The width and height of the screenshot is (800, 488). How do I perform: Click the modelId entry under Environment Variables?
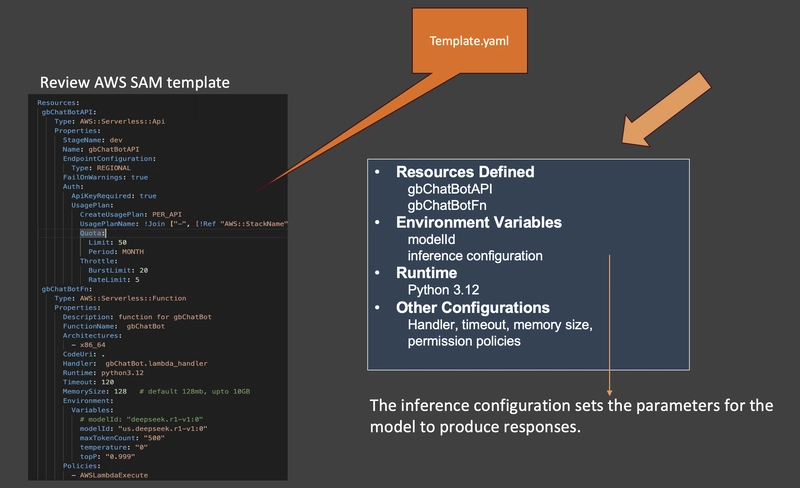click(x=431, y=239)
